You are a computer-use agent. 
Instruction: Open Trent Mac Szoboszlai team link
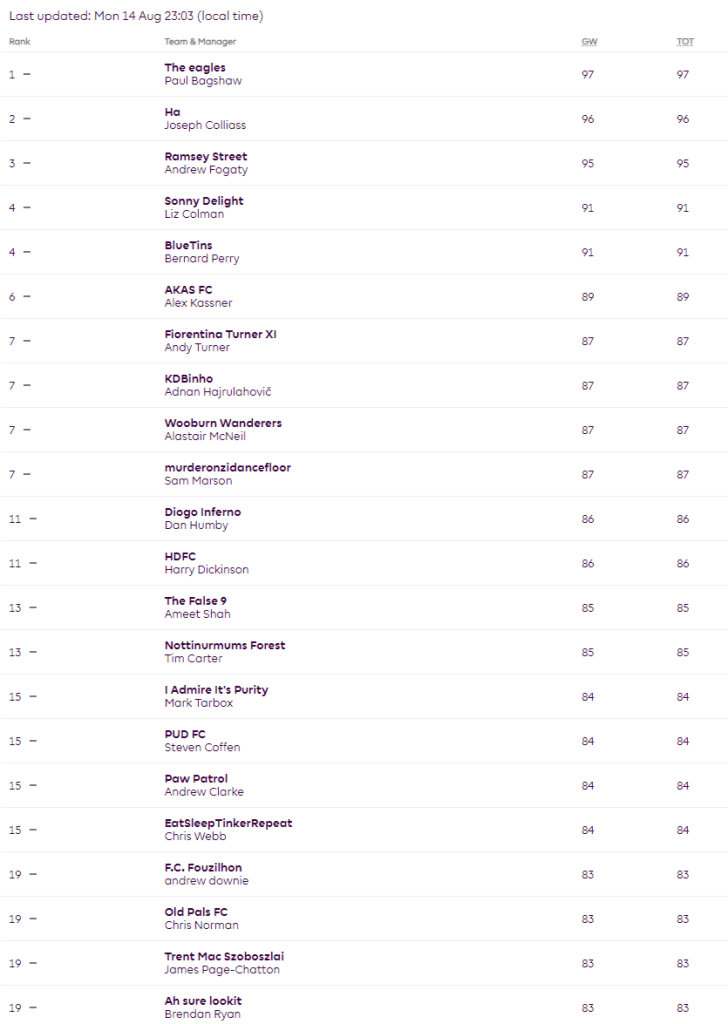(x=224, y=956)
